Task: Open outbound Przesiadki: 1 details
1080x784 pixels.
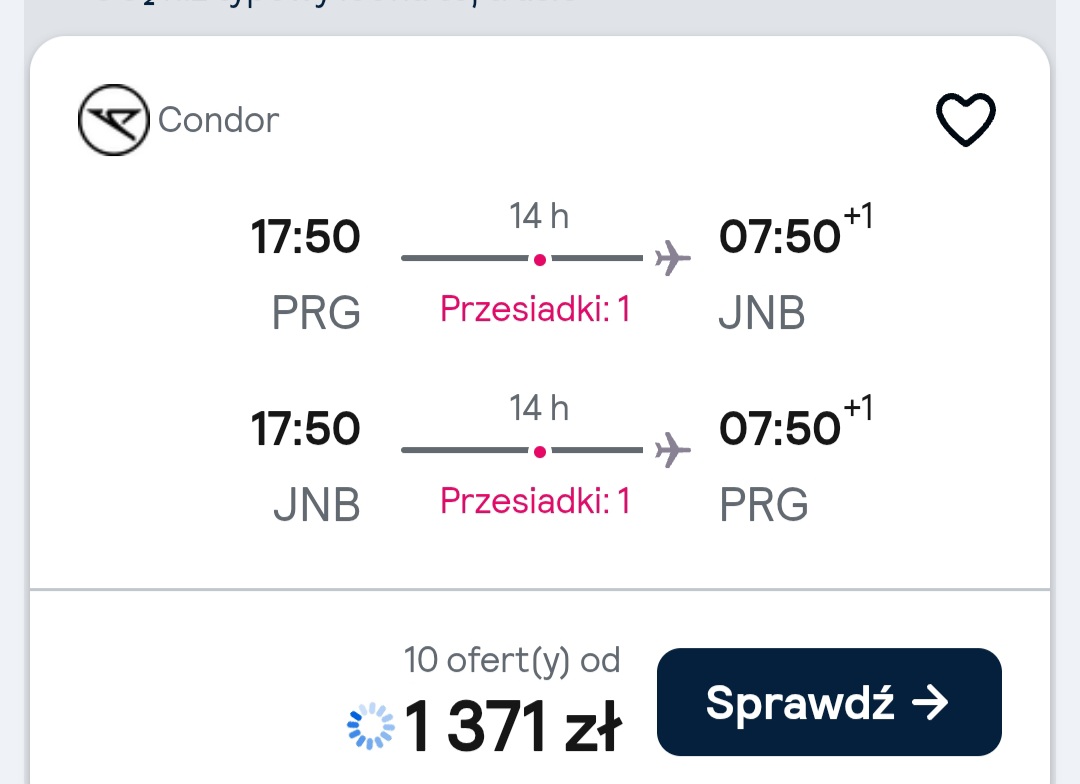Action: tap(535, 309)
